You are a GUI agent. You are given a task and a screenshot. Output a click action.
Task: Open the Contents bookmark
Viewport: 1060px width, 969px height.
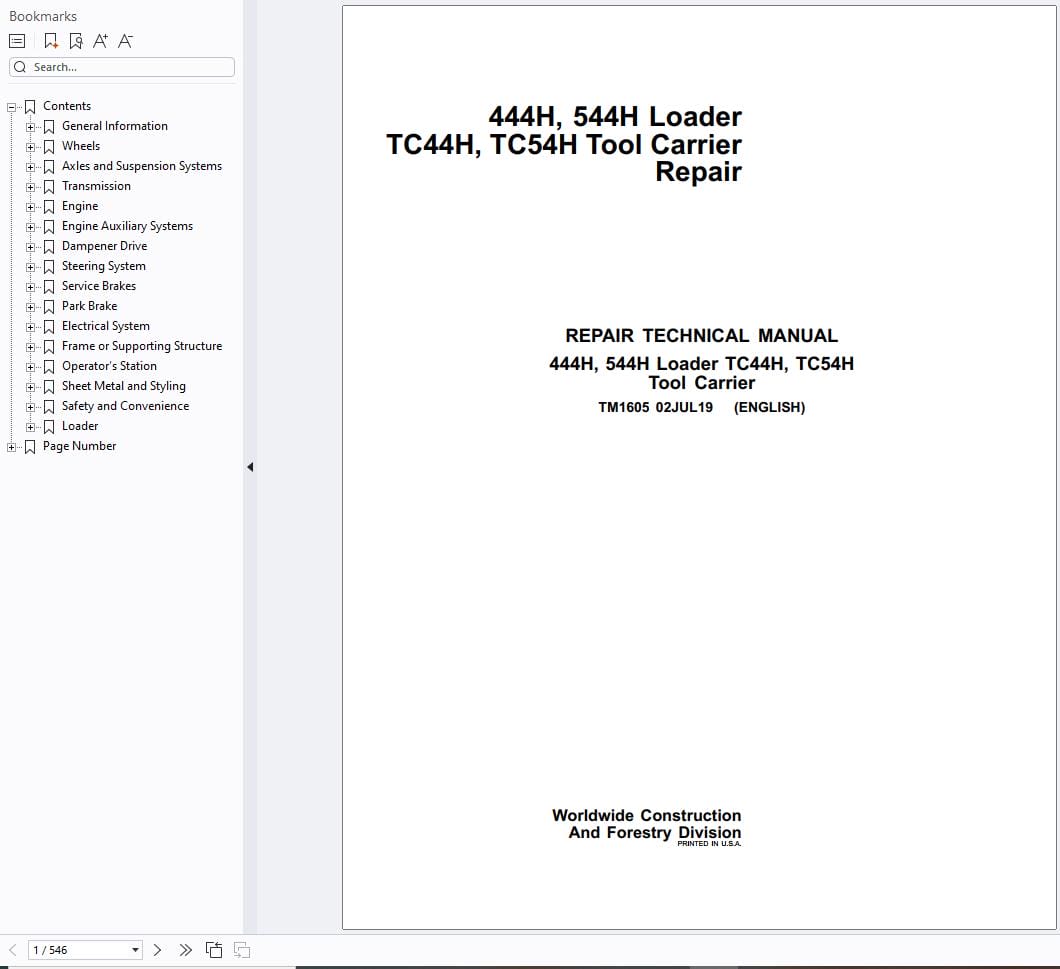click(x=67, y=106)
